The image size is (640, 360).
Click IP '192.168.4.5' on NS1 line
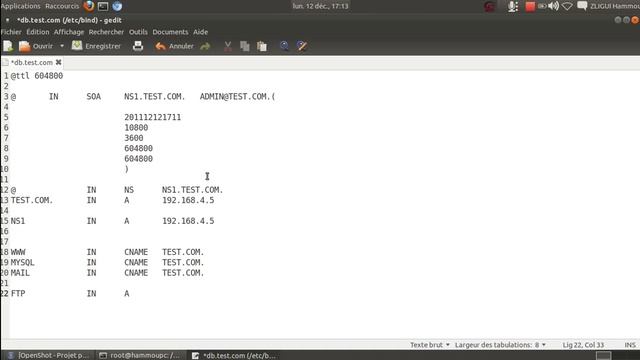[188, 221]
